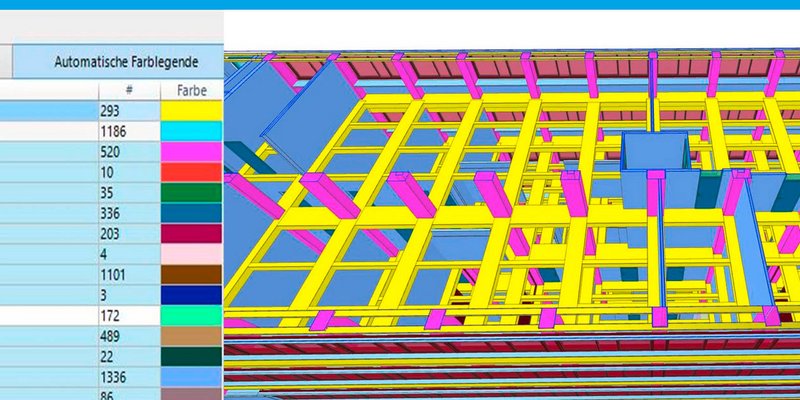This screenshot has height=400, width=800.
Task: Select the yellow color swatch for 293
Action: (x=191, y=110)
